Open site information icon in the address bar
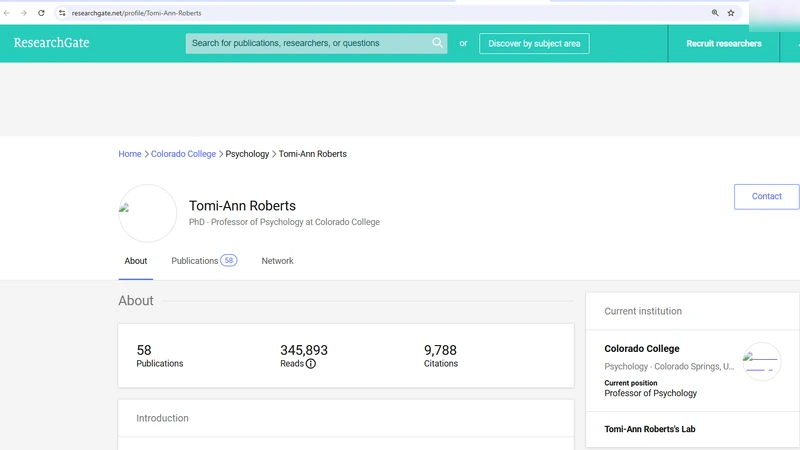The height and width of the screenshot is (450, 800). click(62, 13)
